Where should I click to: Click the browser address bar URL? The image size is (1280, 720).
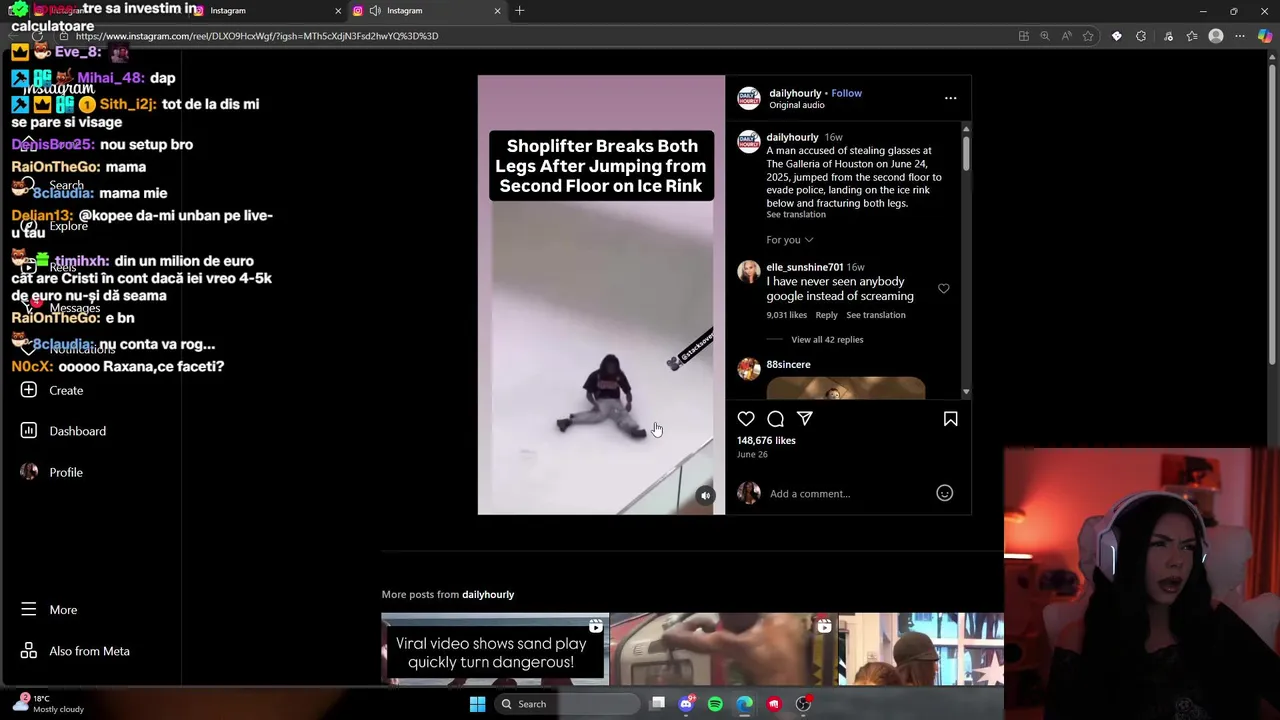pyautogui.click(x=257, y=36)
